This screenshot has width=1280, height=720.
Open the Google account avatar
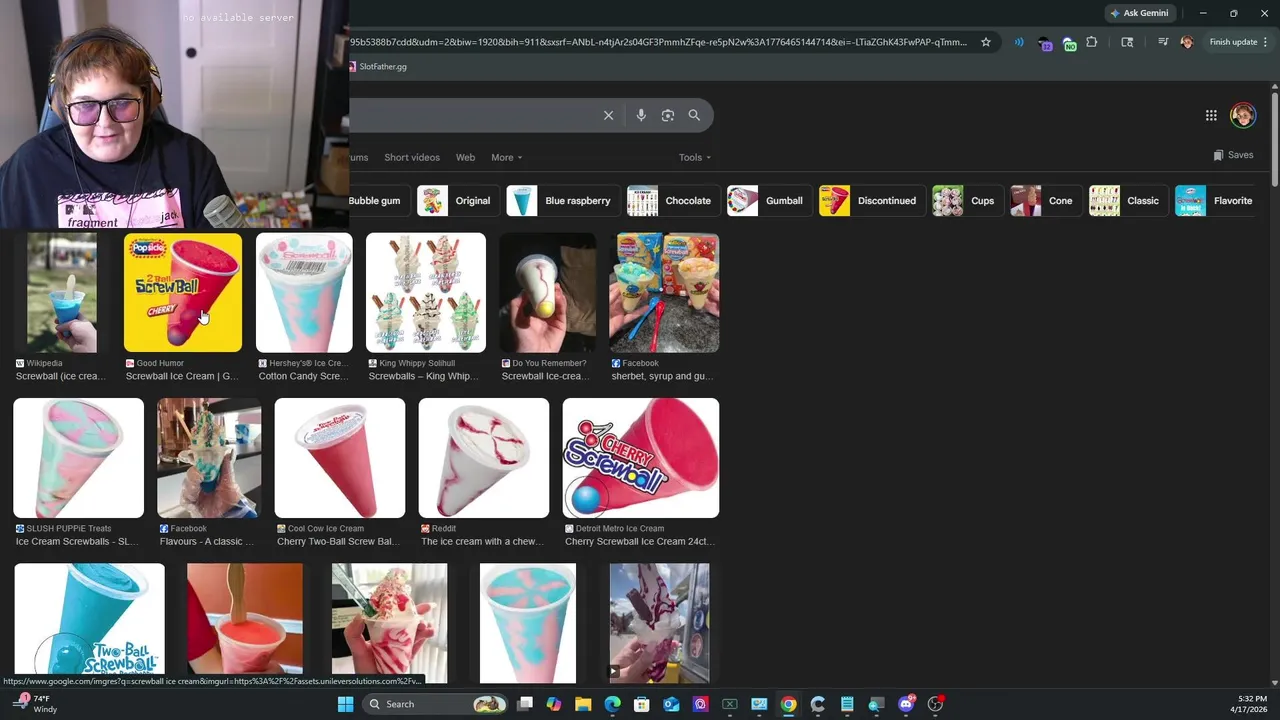pyautogui.click(x=1243, y=115)
